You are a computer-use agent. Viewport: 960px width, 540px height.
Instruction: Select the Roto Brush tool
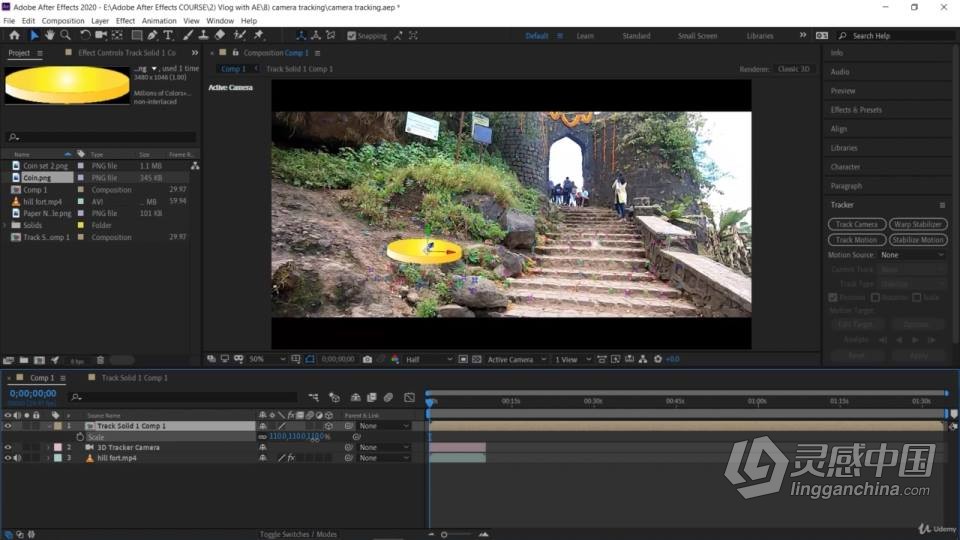239,36
